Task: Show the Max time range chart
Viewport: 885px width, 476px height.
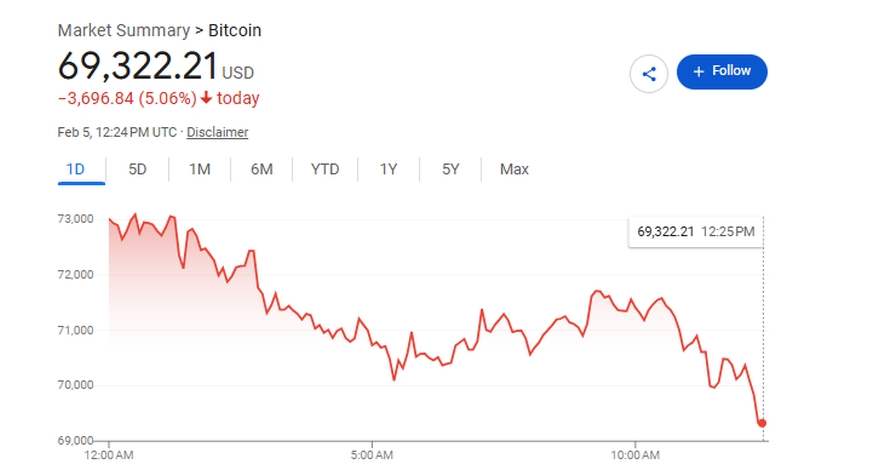Action: click(514, 169)
